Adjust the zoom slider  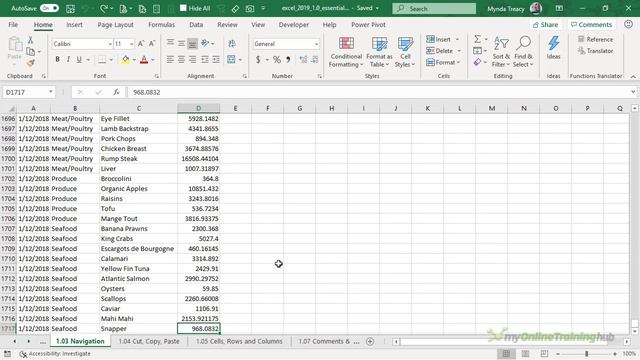click(x=586, y=353)
